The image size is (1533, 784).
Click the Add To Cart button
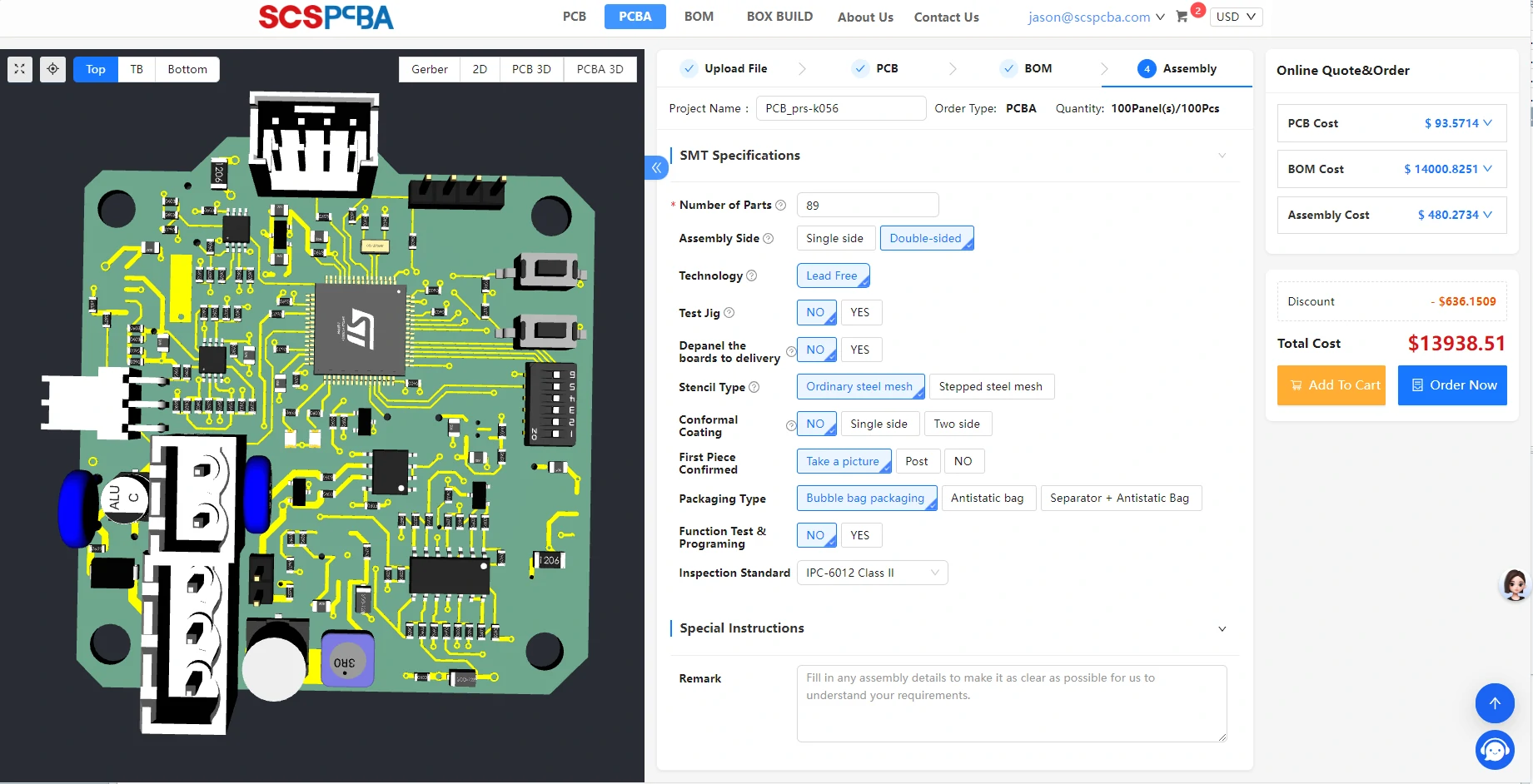click(1331, 385)
